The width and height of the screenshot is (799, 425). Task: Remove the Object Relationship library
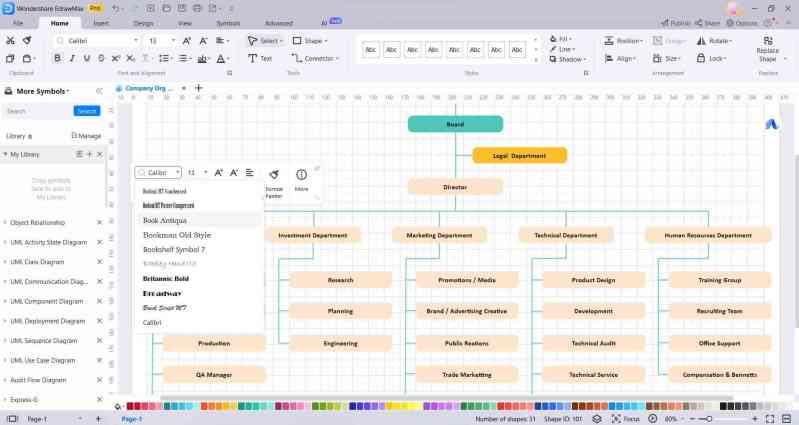point(99,223)
